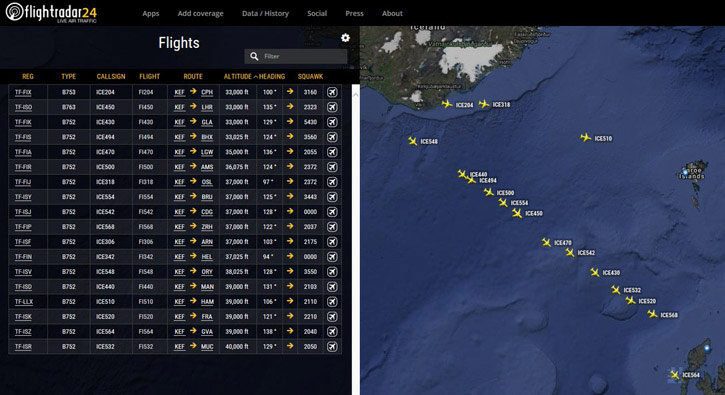
Task: Select ICE318 aircraft icon on map
Action: click(484, 104)
